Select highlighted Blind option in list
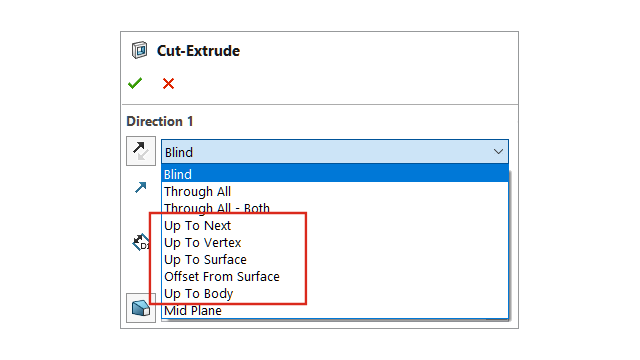This screenshot has width=640, height=360. point(335,174)
